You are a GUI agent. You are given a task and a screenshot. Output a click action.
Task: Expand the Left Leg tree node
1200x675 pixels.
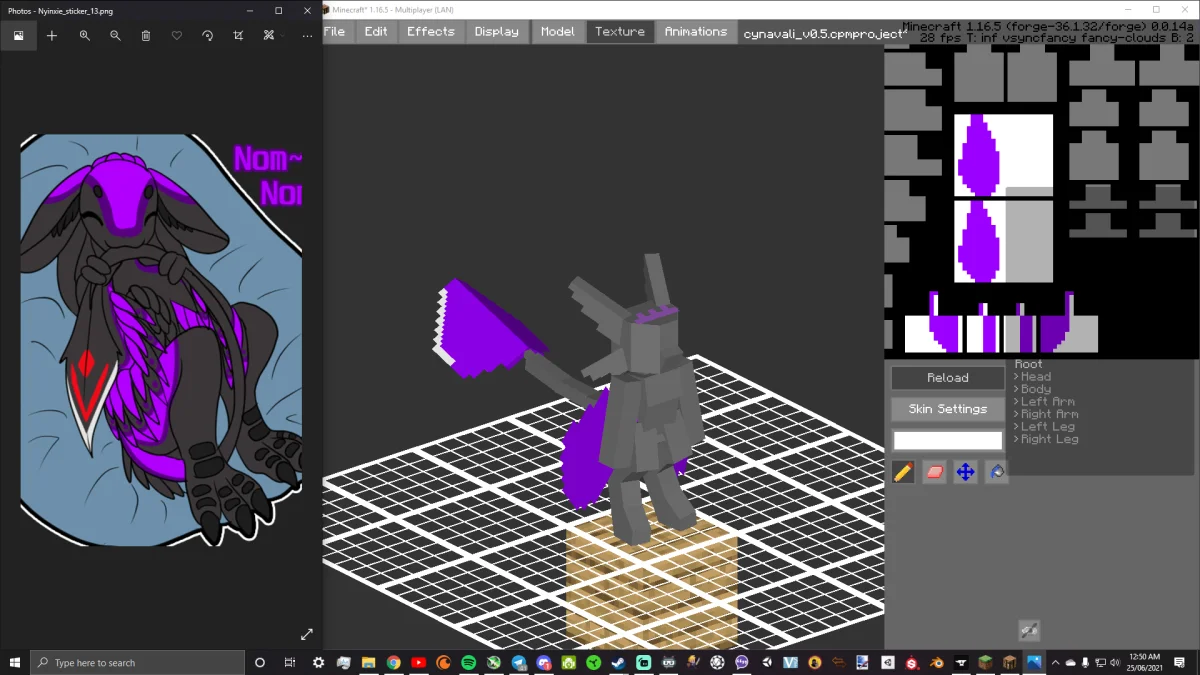(1016, 427)
